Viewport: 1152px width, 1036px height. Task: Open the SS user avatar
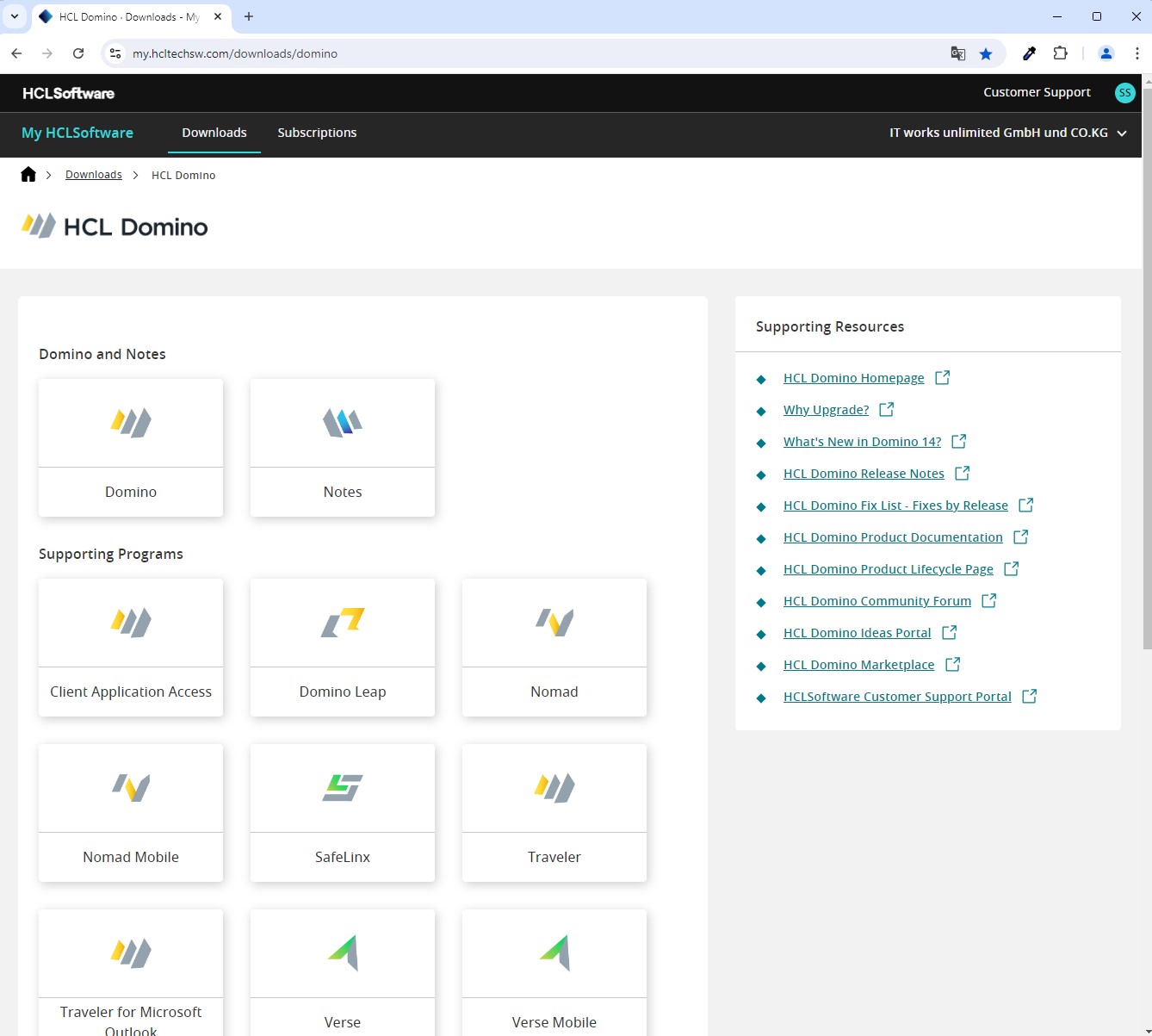1124,93
